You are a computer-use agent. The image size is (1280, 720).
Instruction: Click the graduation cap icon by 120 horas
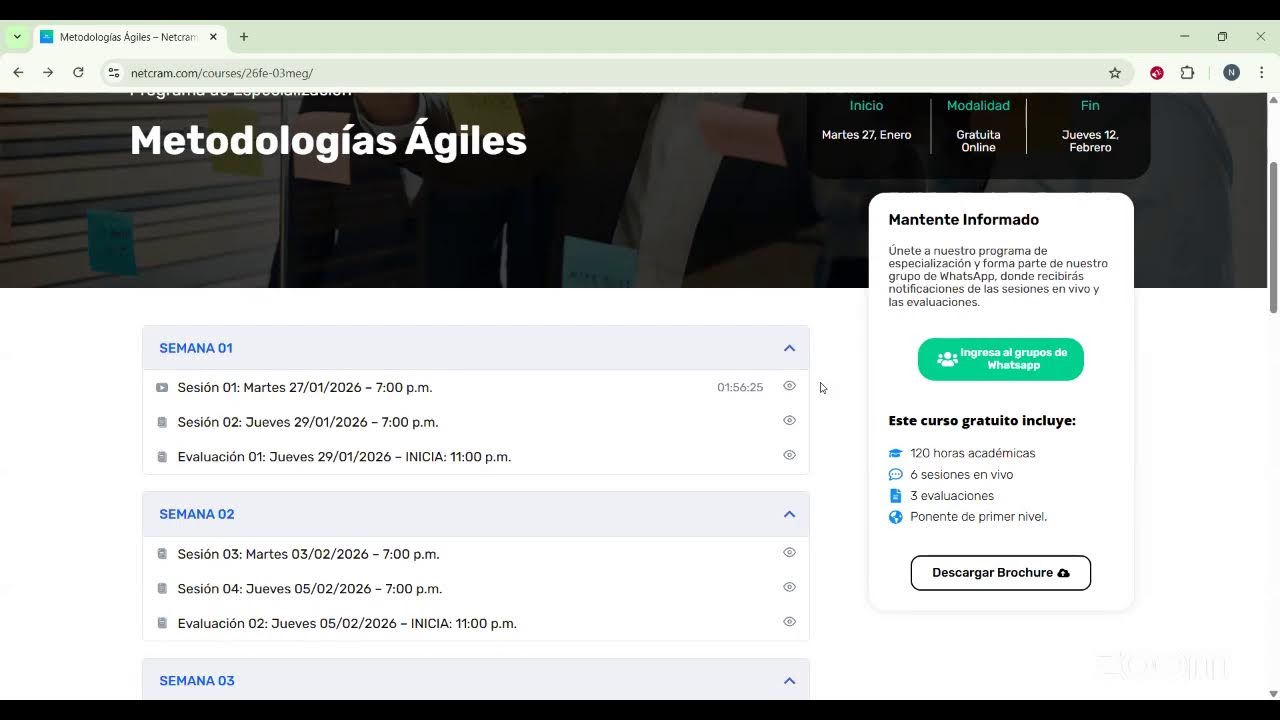point(896,453)
